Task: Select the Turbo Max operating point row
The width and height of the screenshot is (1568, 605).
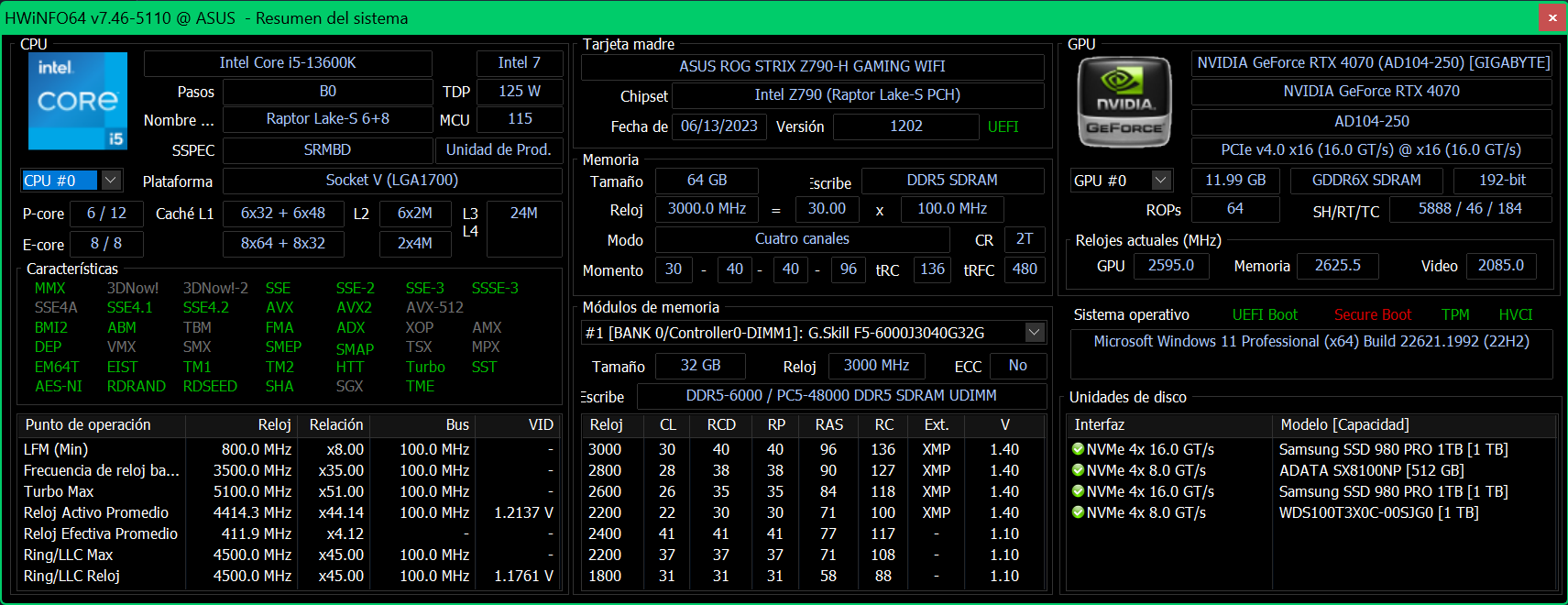Action: click(288, 492)
